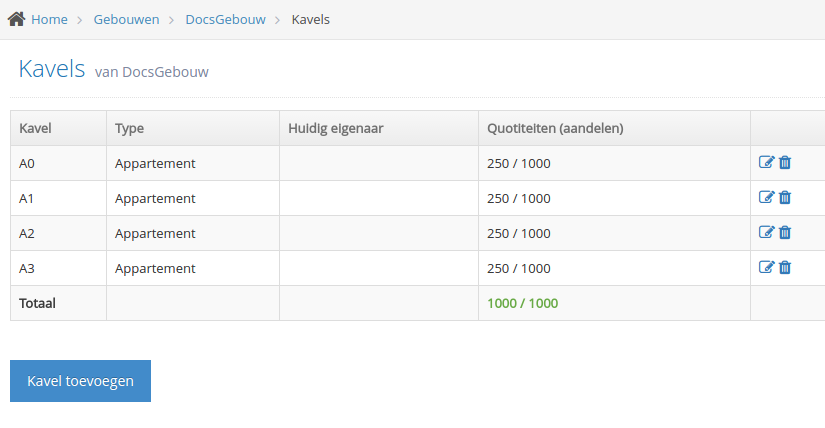Delete kavel A0 using trash icon
The image size is (825, 428).
785,162
